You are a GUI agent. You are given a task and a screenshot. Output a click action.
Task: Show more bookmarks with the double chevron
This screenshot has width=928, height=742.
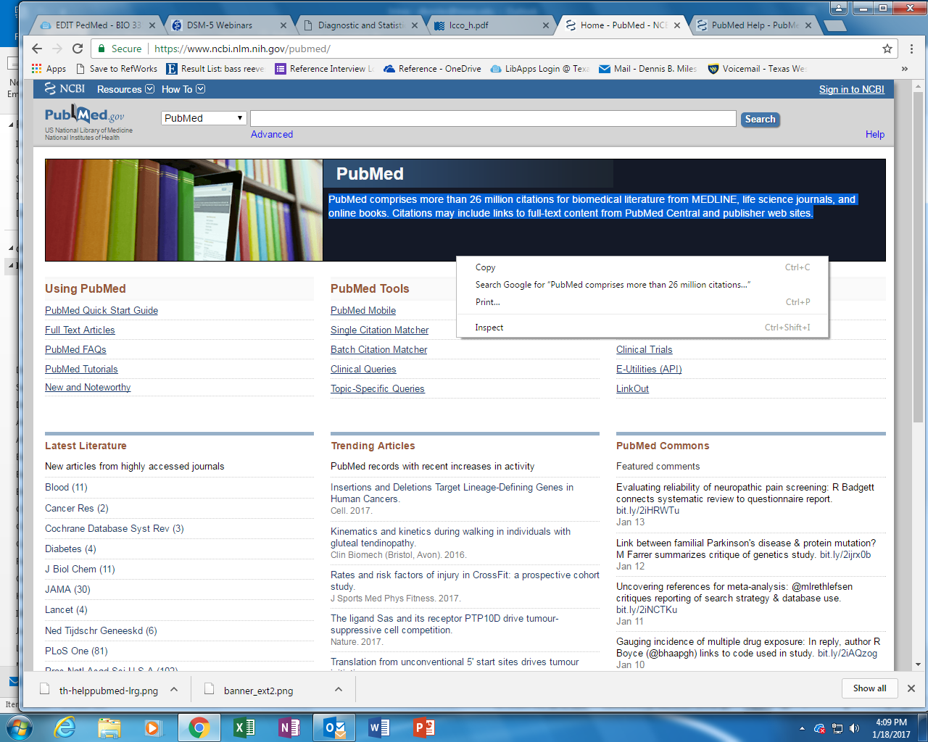[x=904, y=69]
